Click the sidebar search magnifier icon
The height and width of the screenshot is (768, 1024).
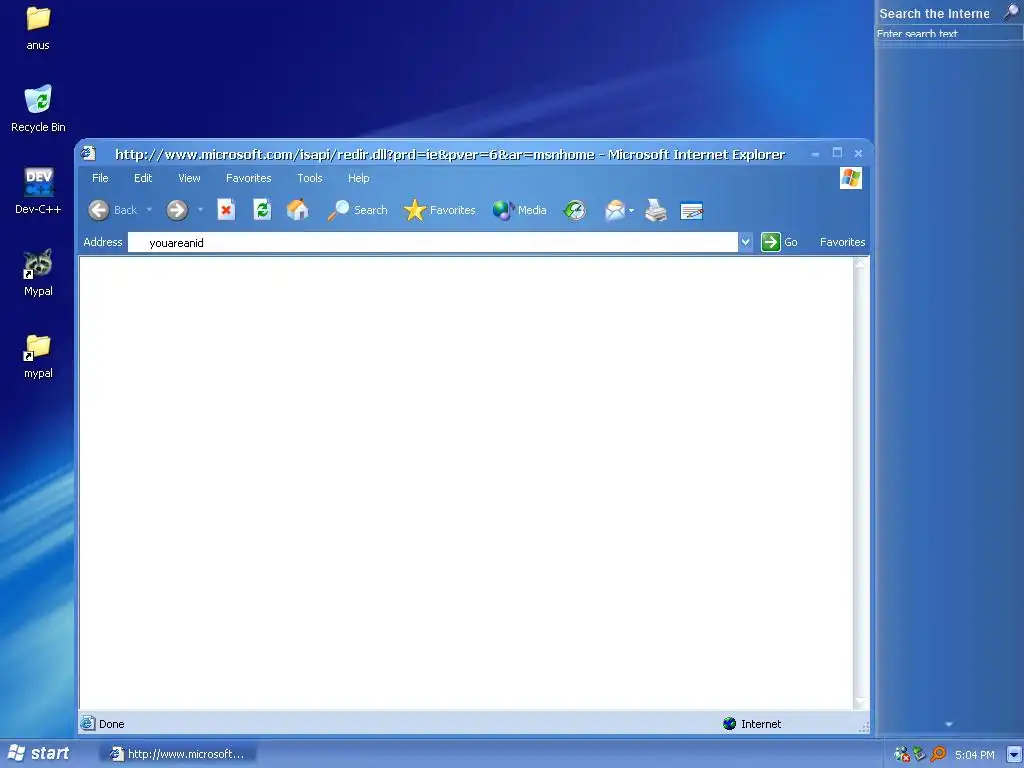[x=1011, y=12]
